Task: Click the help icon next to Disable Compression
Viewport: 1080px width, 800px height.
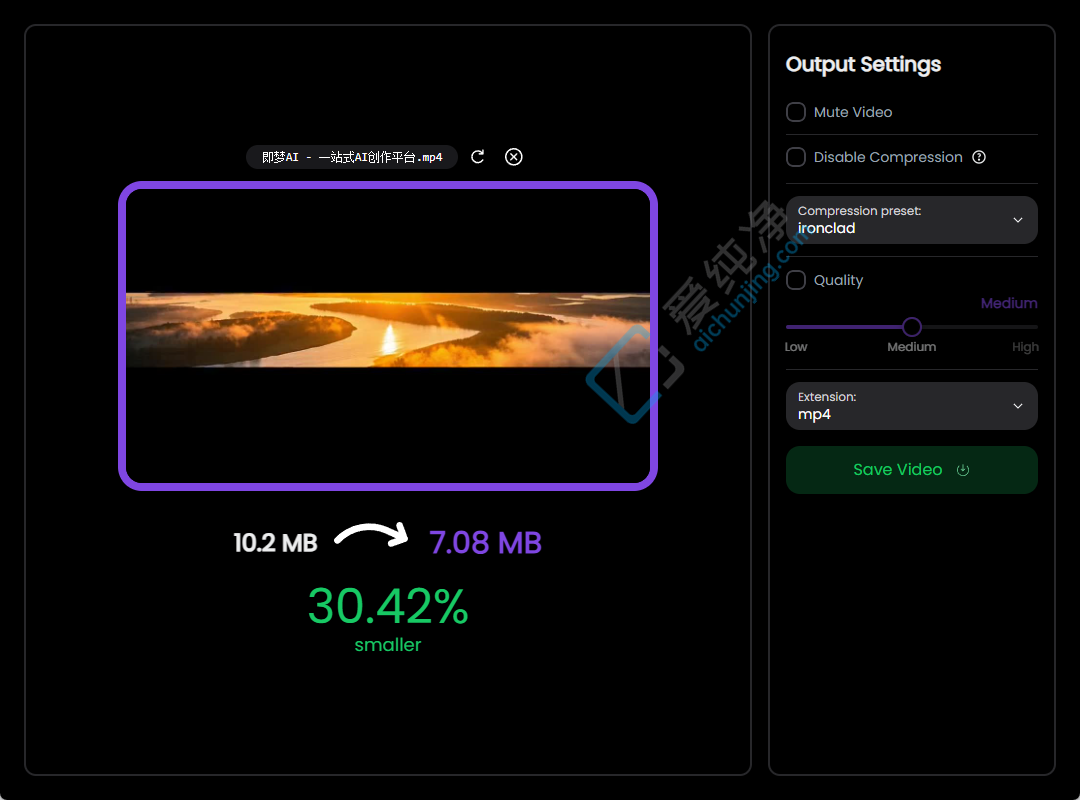Action: 979,157
